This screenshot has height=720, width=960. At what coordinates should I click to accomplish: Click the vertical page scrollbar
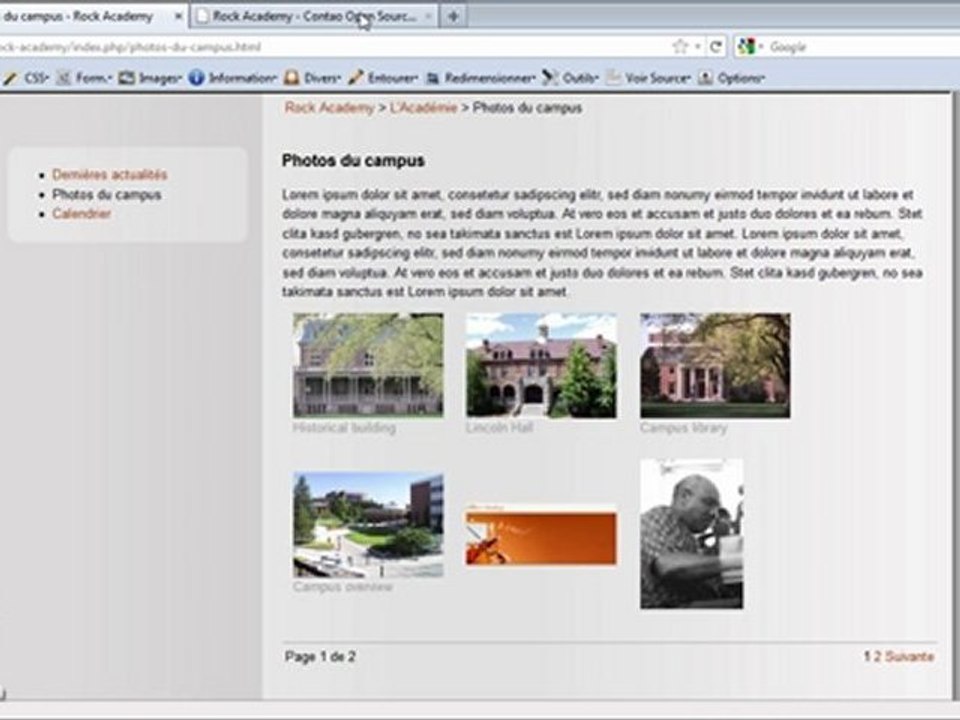coord(956,395)
